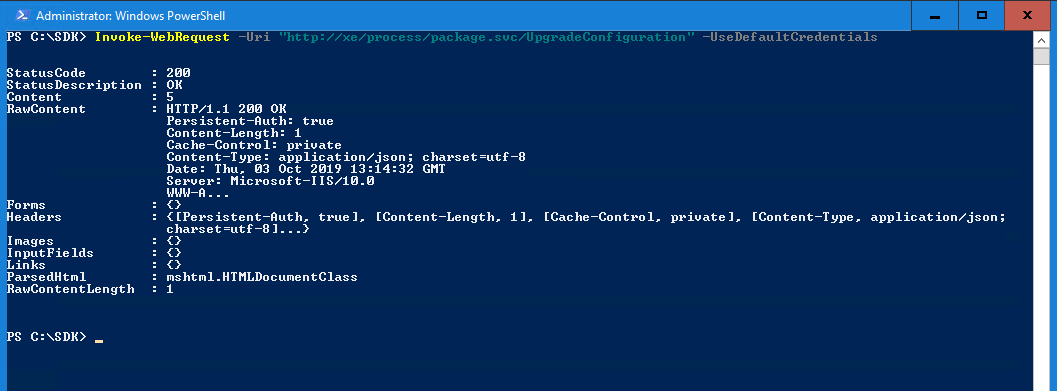Click the window title text
This screenshot has height=391, width=1057.
[131, 16]
